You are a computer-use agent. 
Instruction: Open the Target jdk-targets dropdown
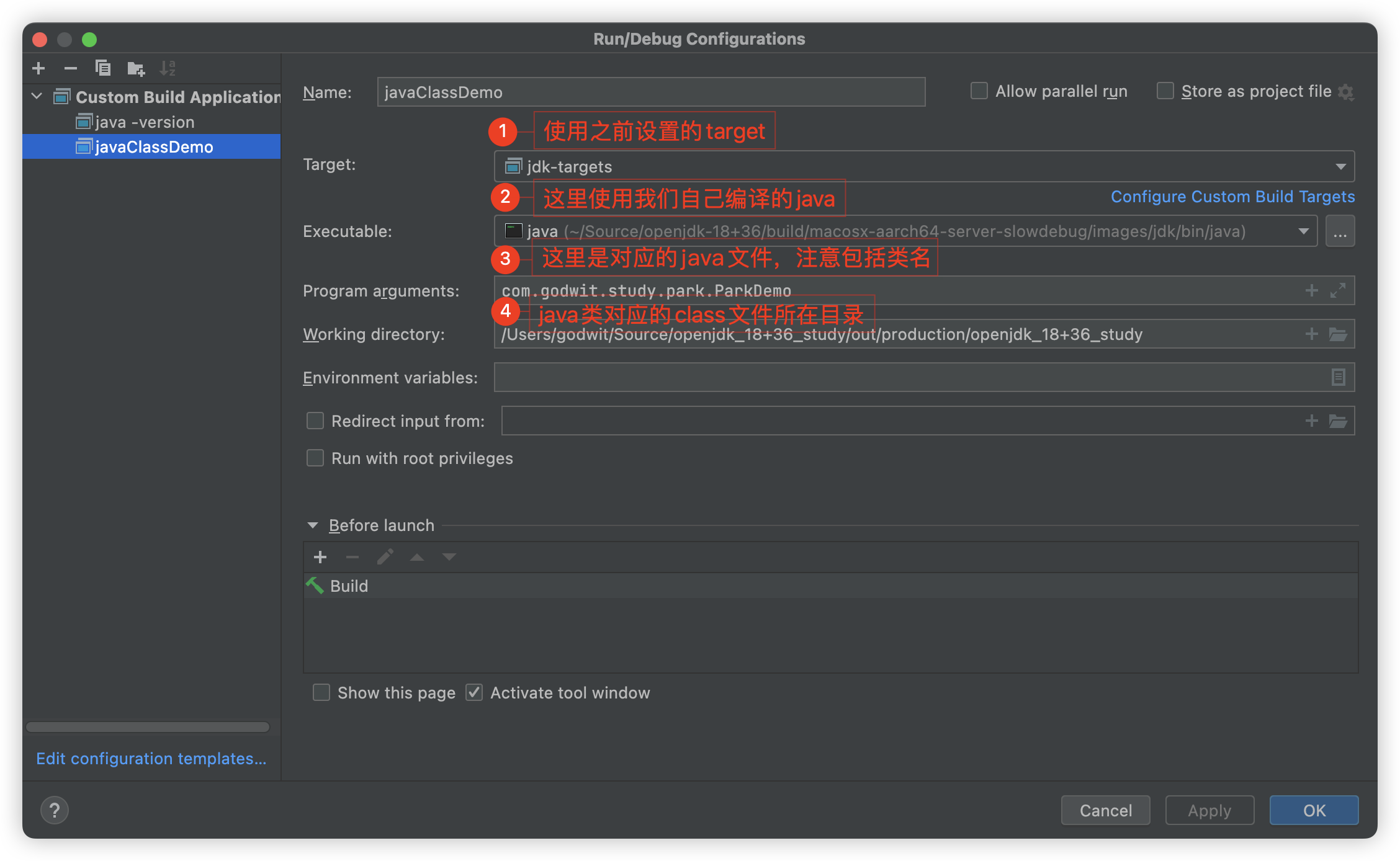point(1340,166)
